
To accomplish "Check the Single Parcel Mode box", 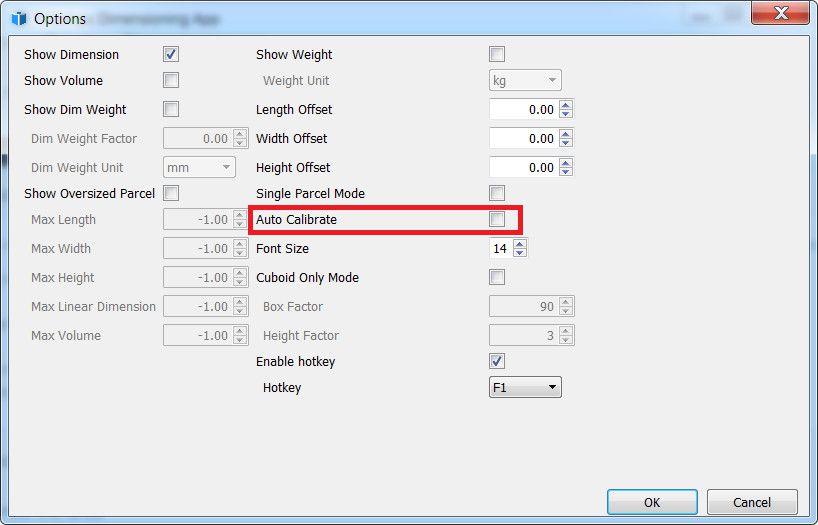I will click(497, 193).
